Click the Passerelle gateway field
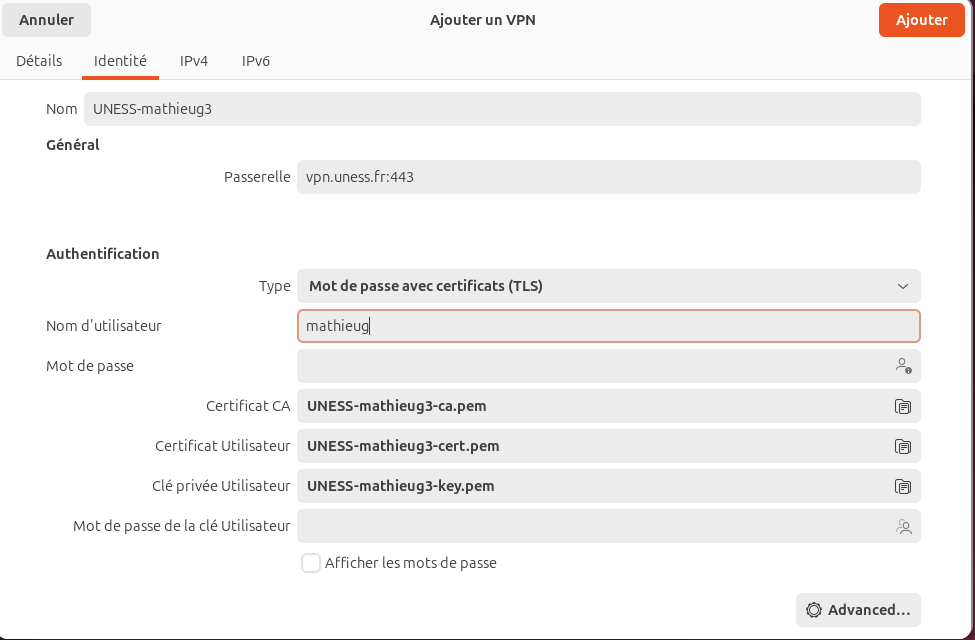The width and height of the screenshot is (975, 640). click(608, 177)
